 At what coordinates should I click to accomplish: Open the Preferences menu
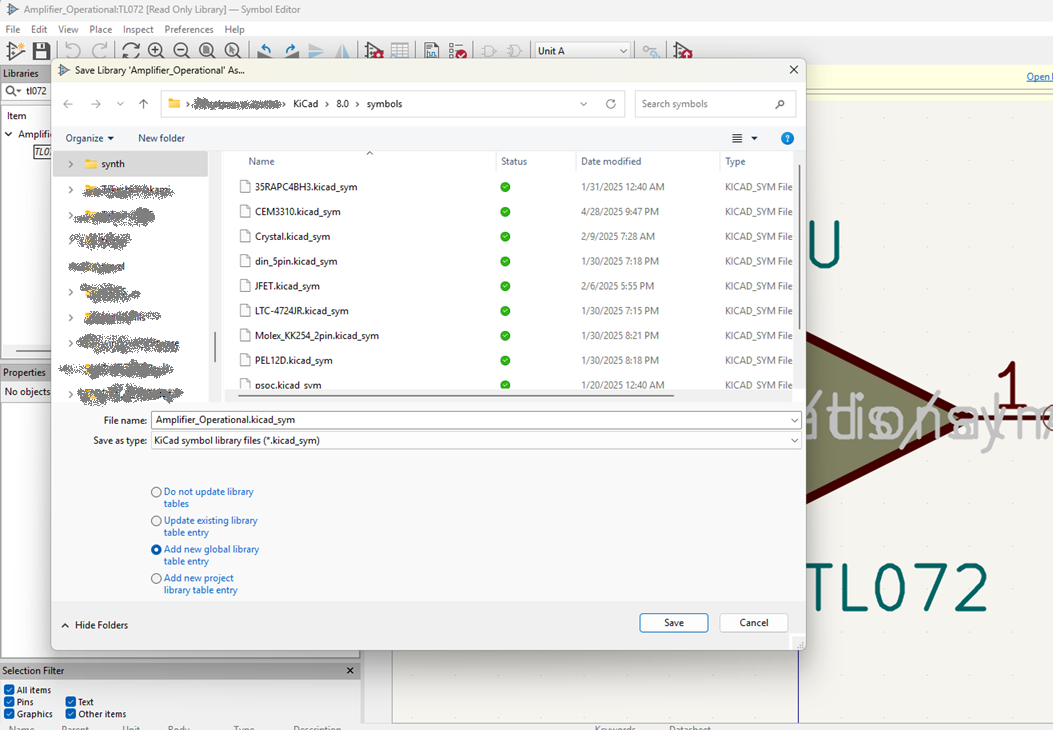click(x=189, y=30)
